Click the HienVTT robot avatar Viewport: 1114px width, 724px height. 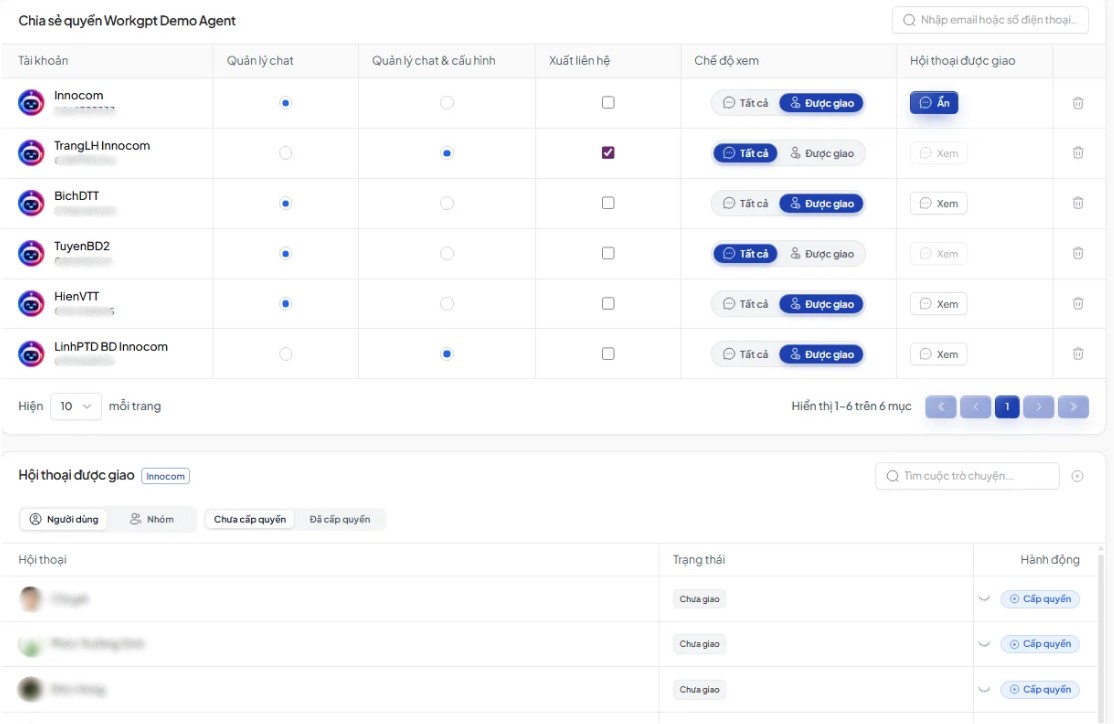31,304
